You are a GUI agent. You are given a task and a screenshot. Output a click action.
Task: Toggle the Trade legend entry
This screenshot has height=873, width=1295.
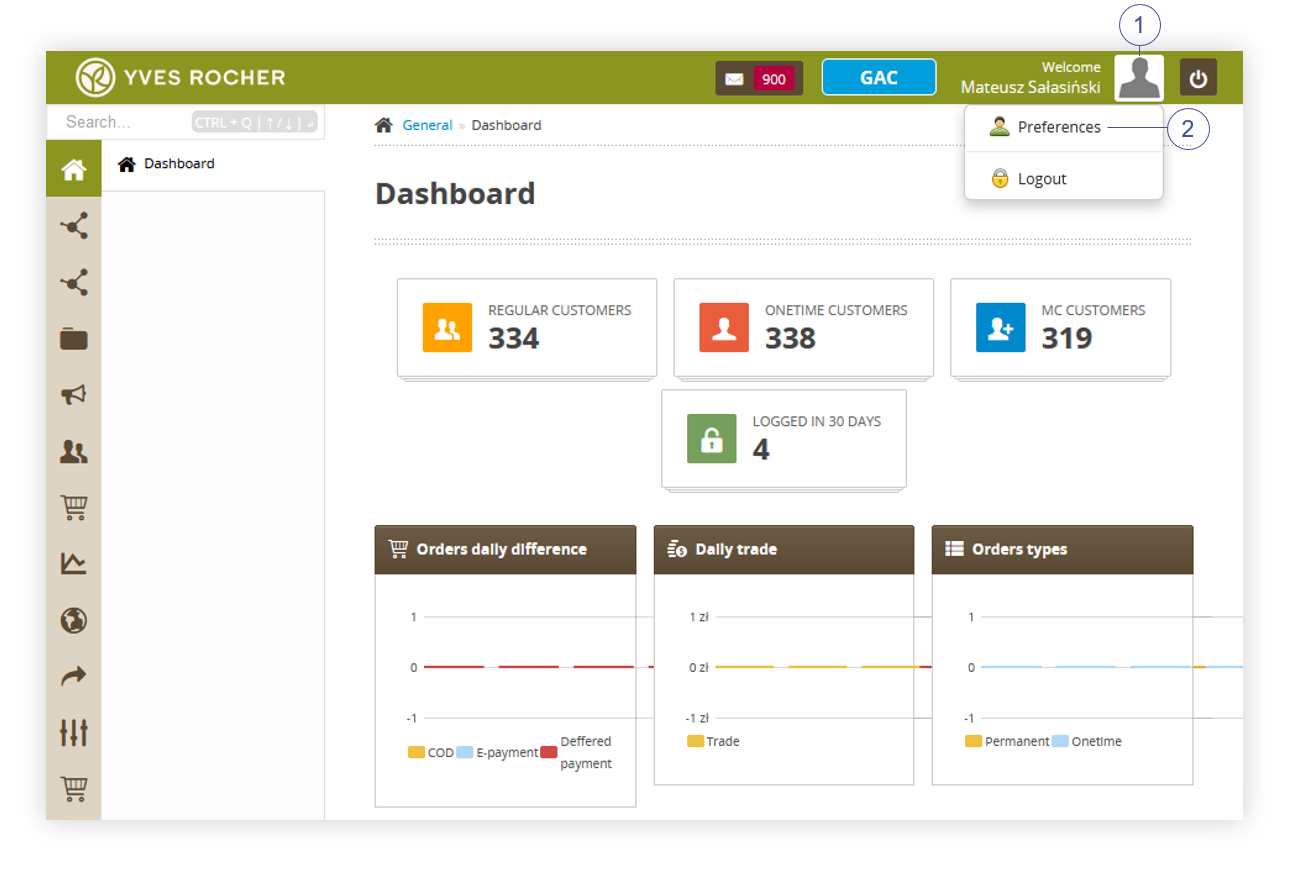713,741
